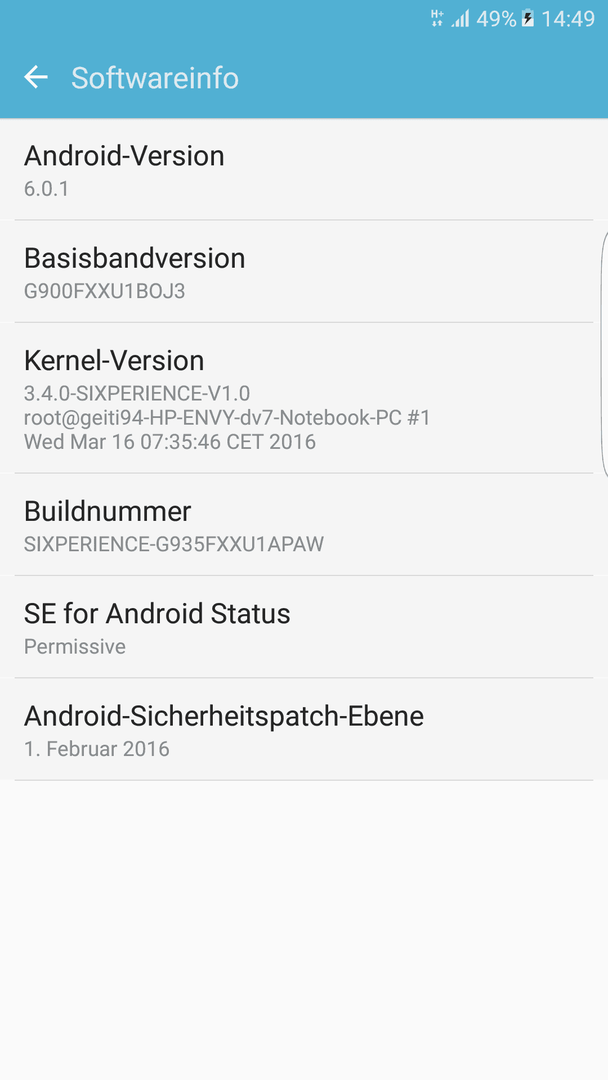
Task: Open the Android-Version entry
Action: coord(304,169)
